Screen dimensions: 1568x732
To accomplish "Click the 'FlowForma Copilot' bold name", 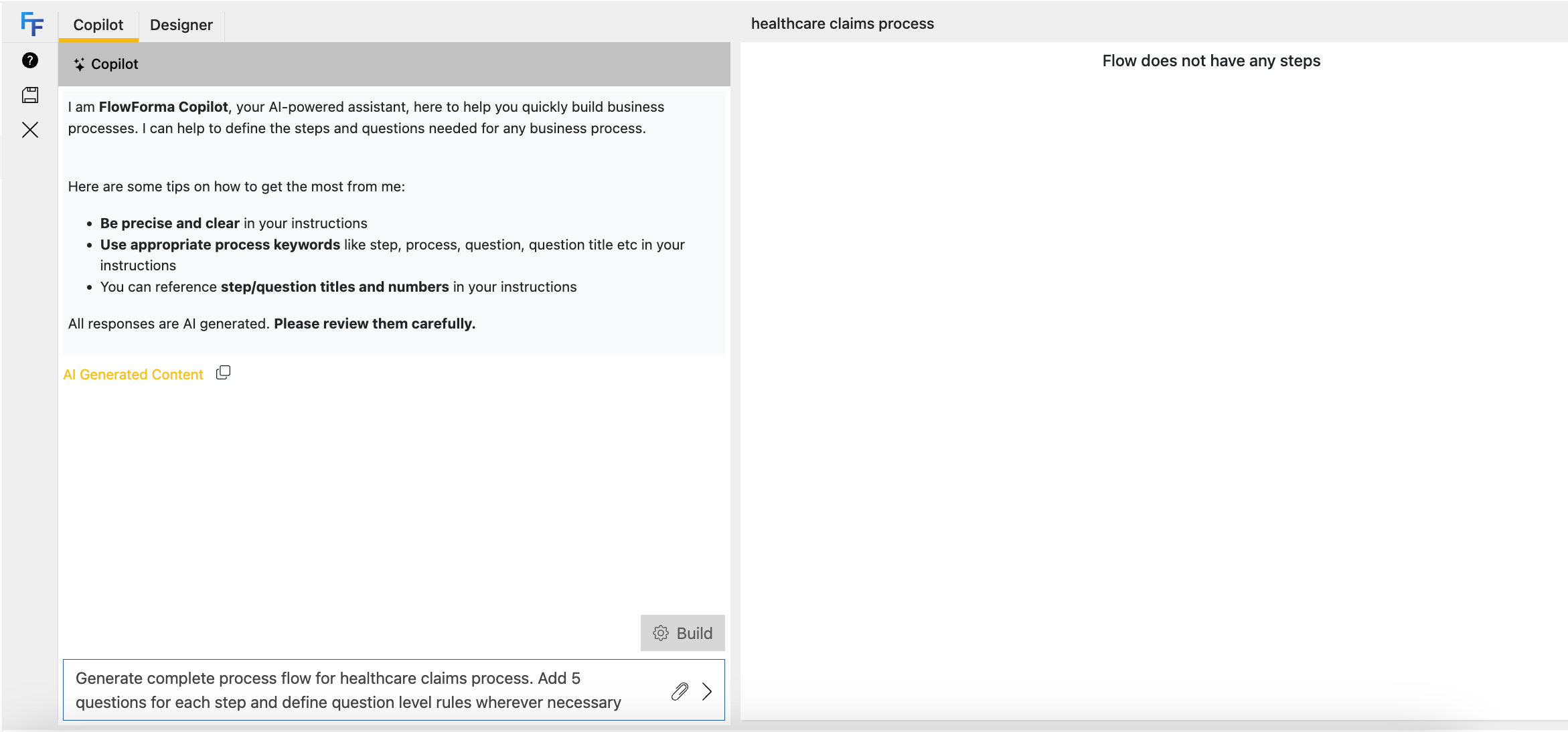I will pos(163,107).
